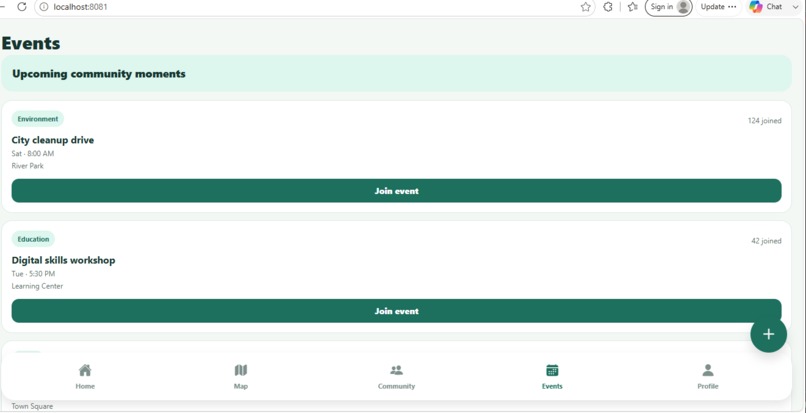Bookmark page with star icon
Viewport: 806px width, 413px height.
coord(585,7)
